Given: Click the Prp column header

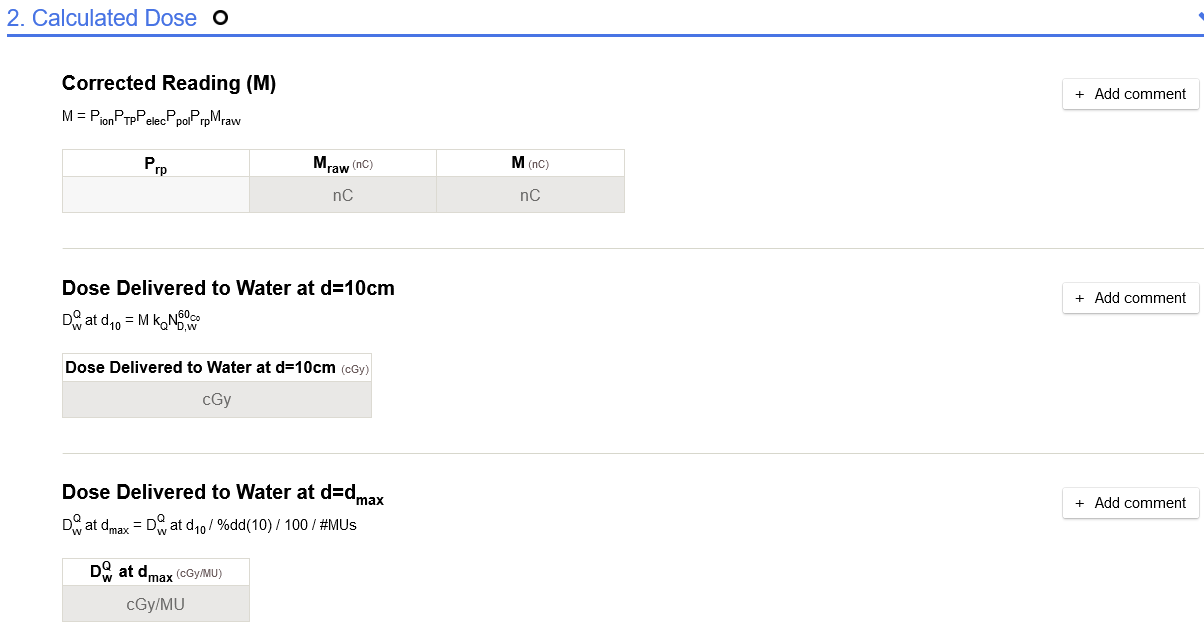Looking at the screenshot, I should [x=156, y=164].
